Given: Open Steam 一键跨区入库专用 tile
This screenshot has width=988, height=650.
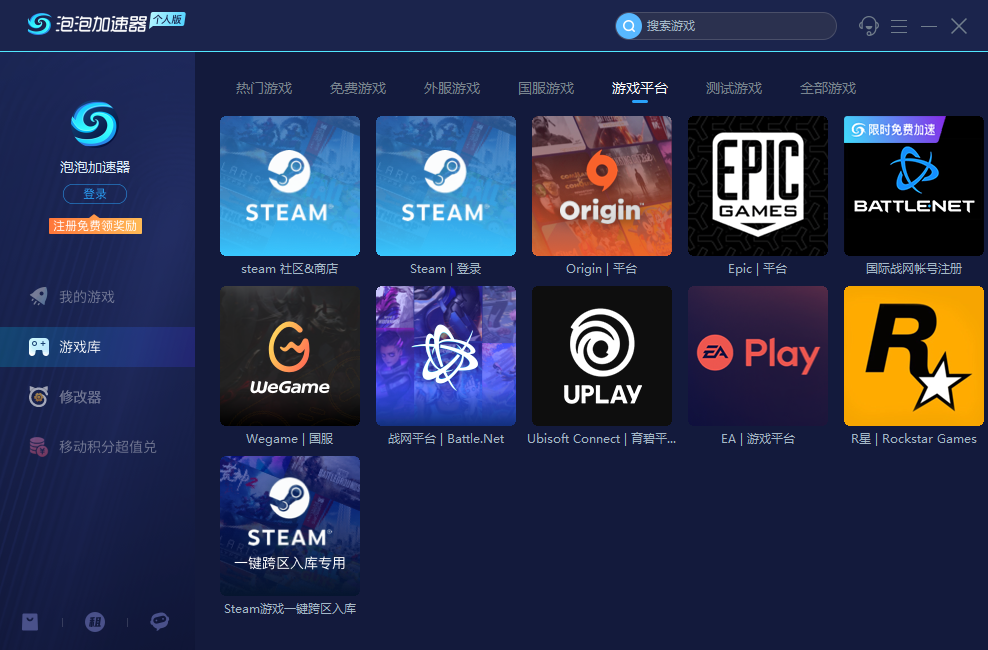Looking at the screenshot, I should (x=290, y=526).
